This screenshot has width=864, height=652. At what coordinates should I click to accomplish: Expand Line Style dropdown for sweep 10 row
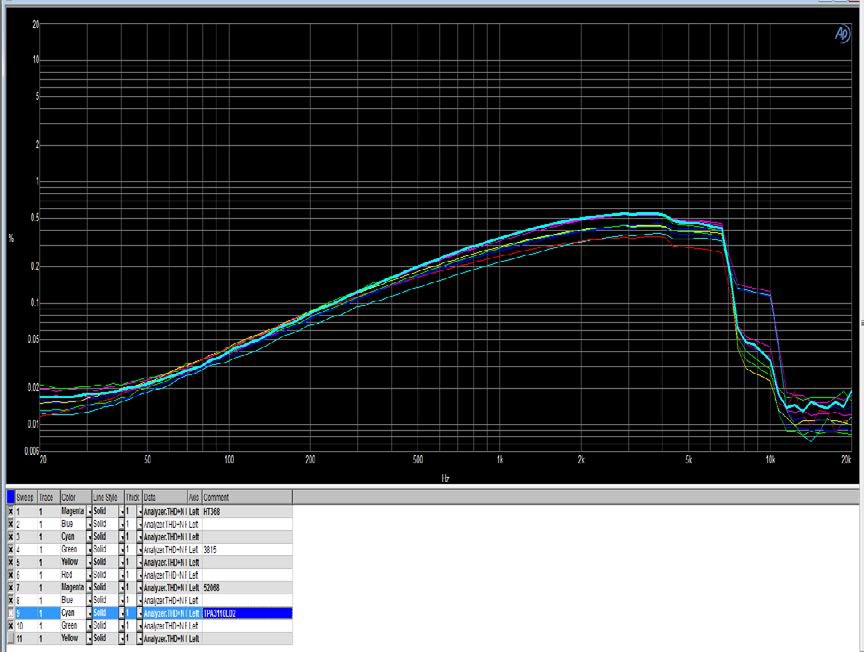[122, 625]
